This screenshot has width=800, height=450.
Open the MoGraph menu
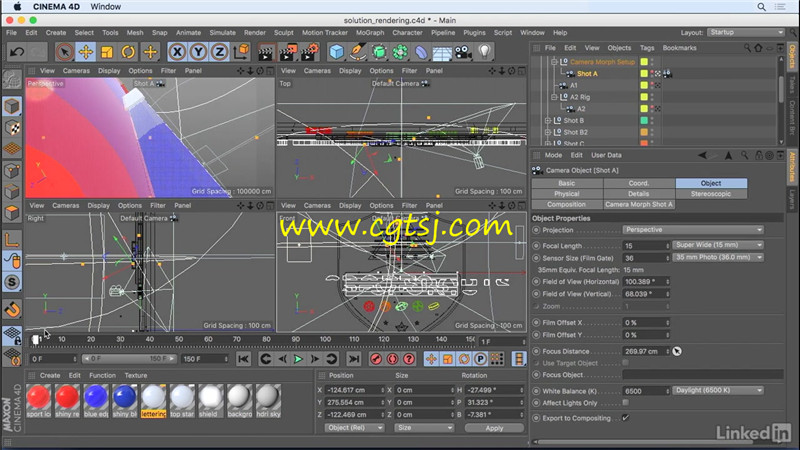(370, 33)
